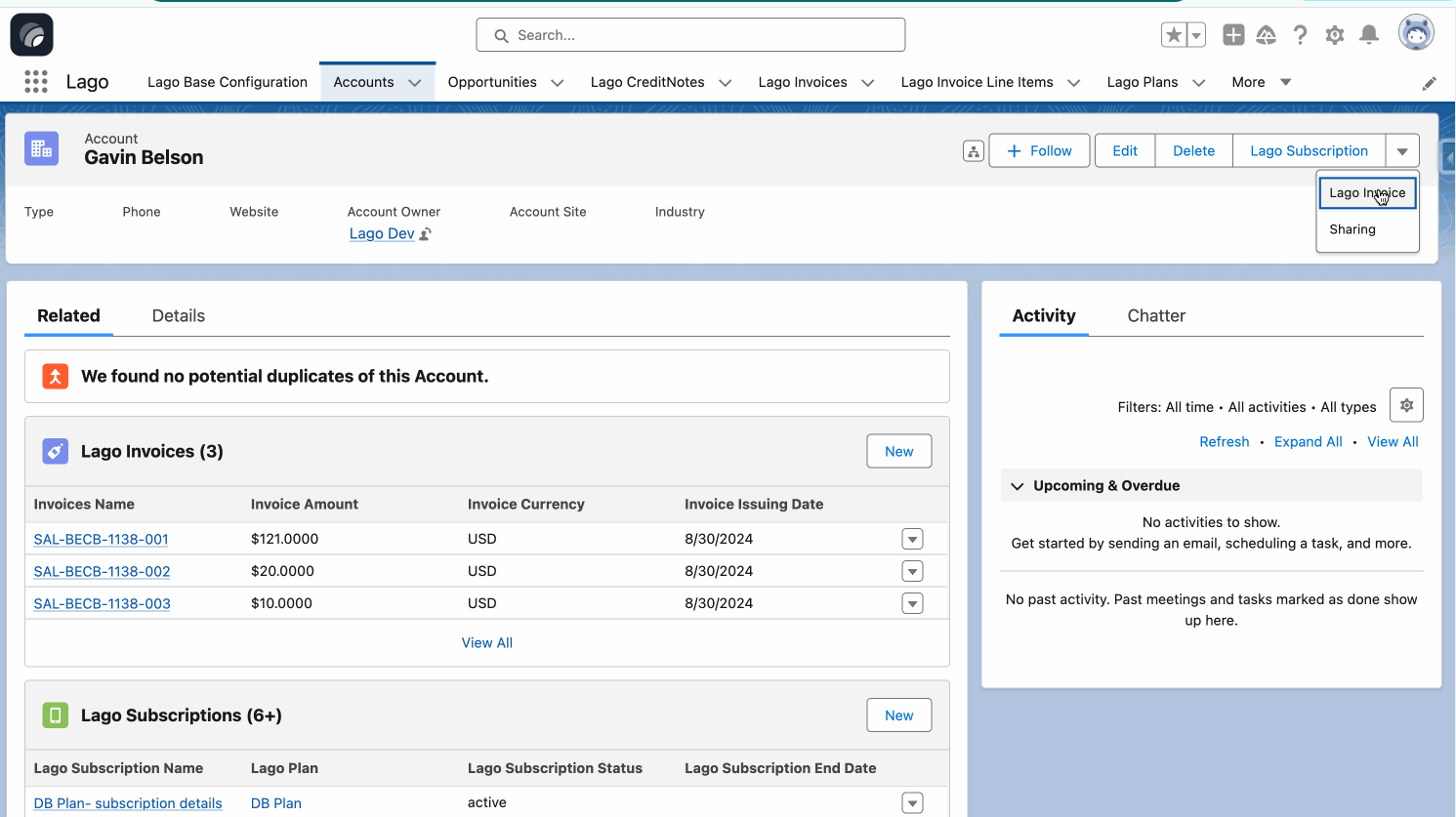Edit the navigation bar pencil icon
1456x817 pixels.
pyautogui.click(x=1429, y=83)
